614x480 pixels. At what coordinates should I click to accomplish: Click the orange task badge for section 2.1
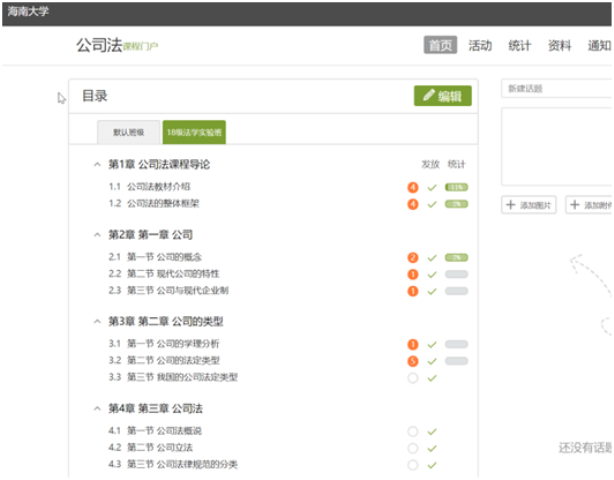412,257
